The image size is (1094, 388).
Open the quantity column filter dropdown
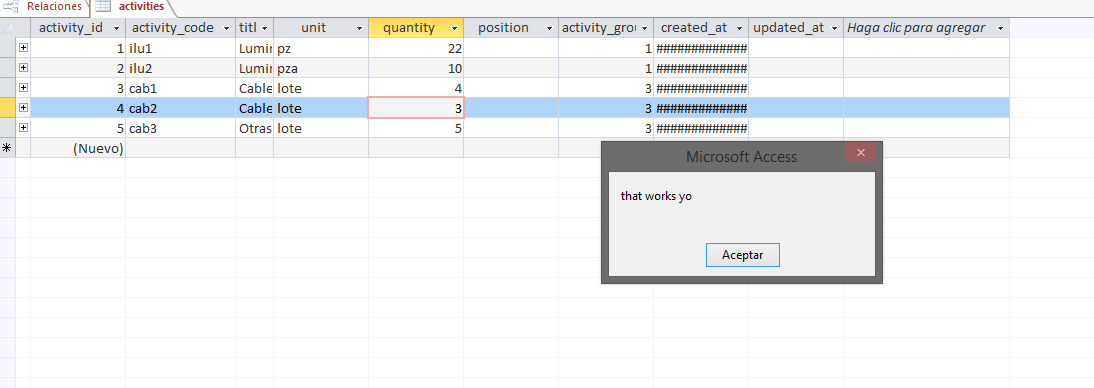tap(455, 29)
